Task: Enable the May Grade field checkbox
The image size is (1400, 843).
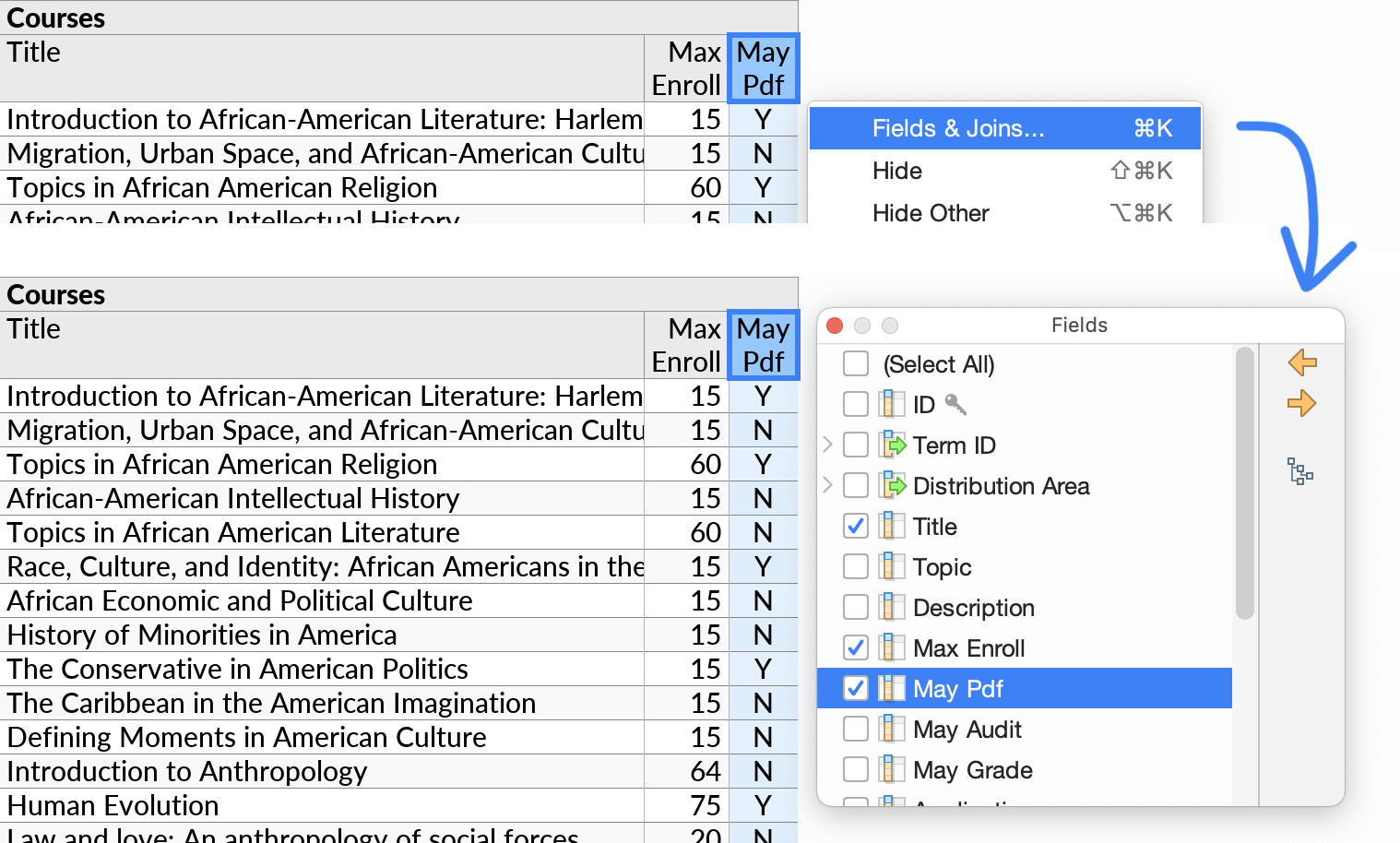Action: pos(855,769)
